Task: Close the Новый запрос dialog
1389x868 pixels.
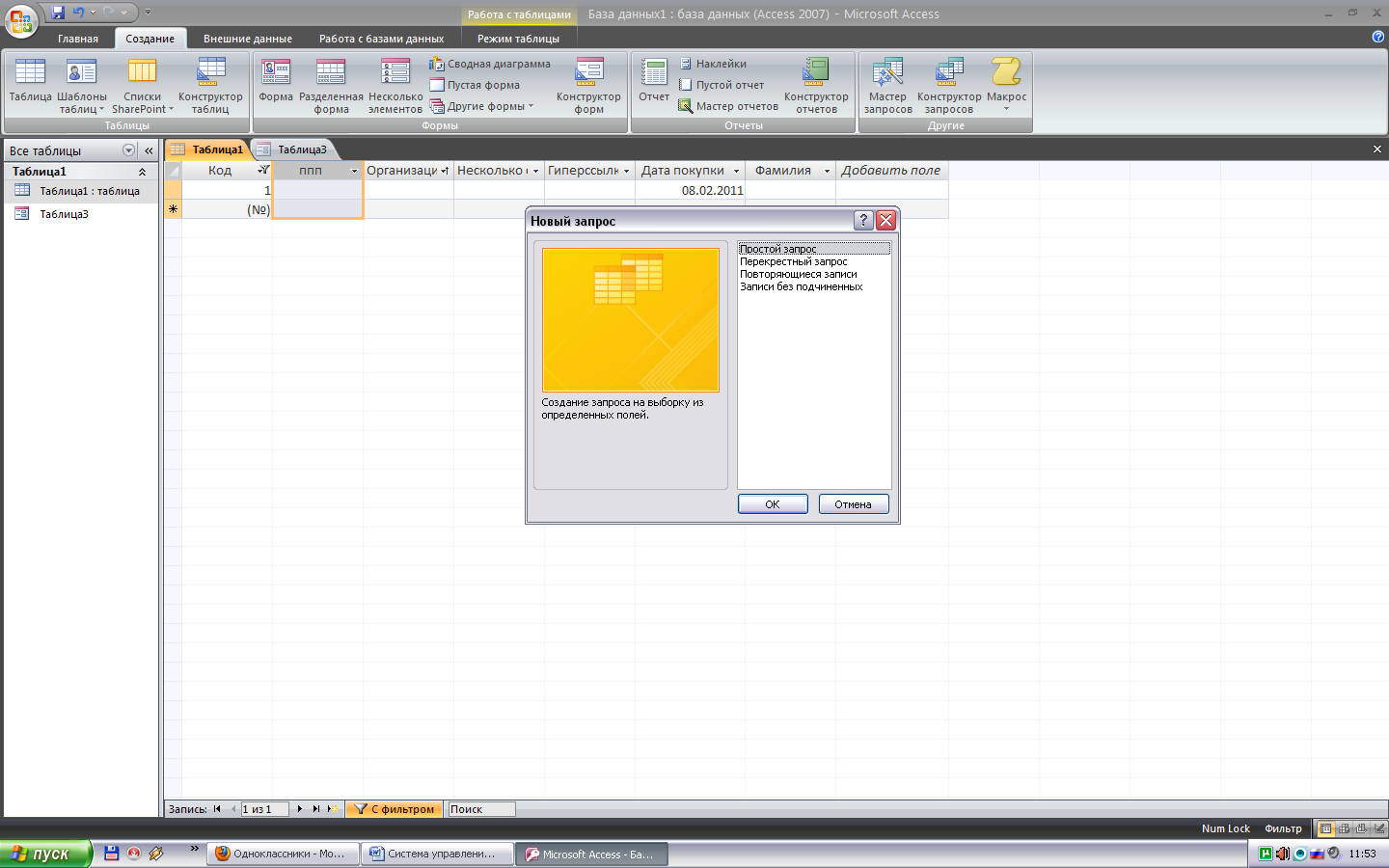Action: [x=886, y=220]
